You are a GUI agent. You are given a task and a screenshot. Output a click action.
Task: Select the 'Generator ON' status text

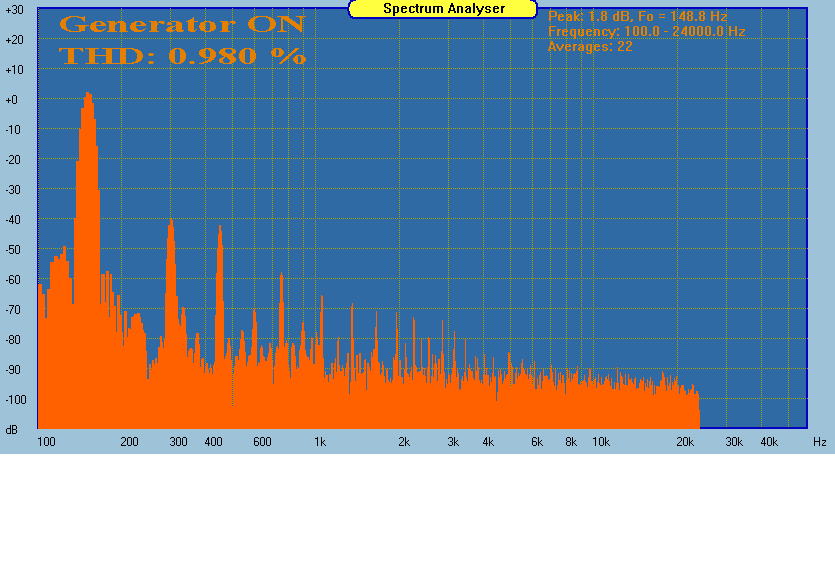click(x=182, y=24)
